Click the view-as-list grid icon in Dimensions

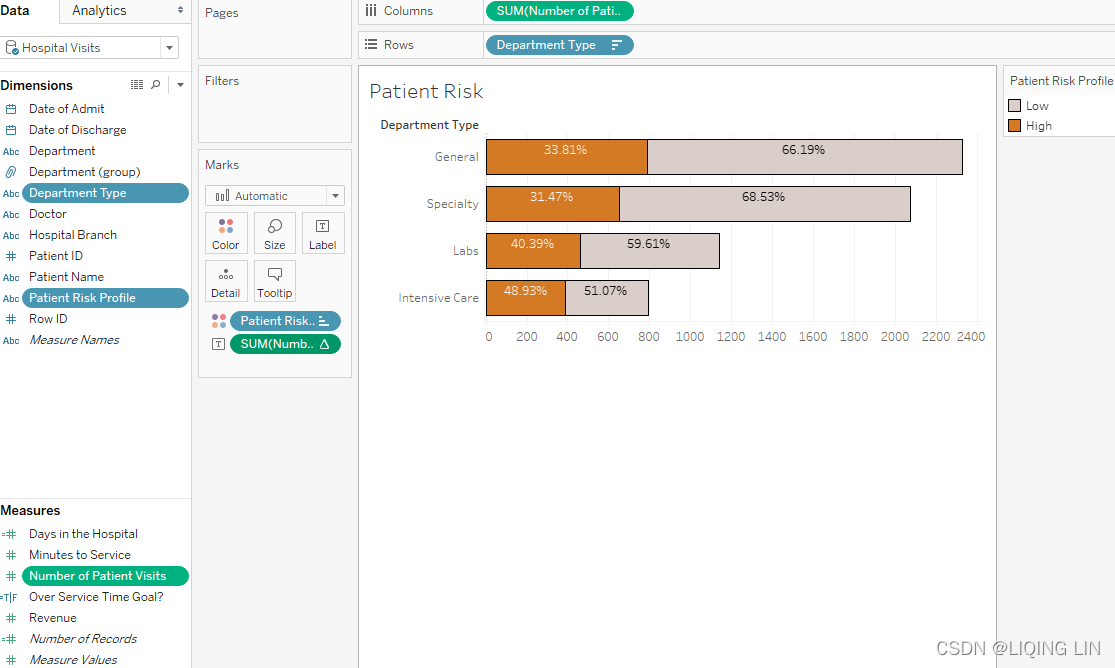[137, 85]
